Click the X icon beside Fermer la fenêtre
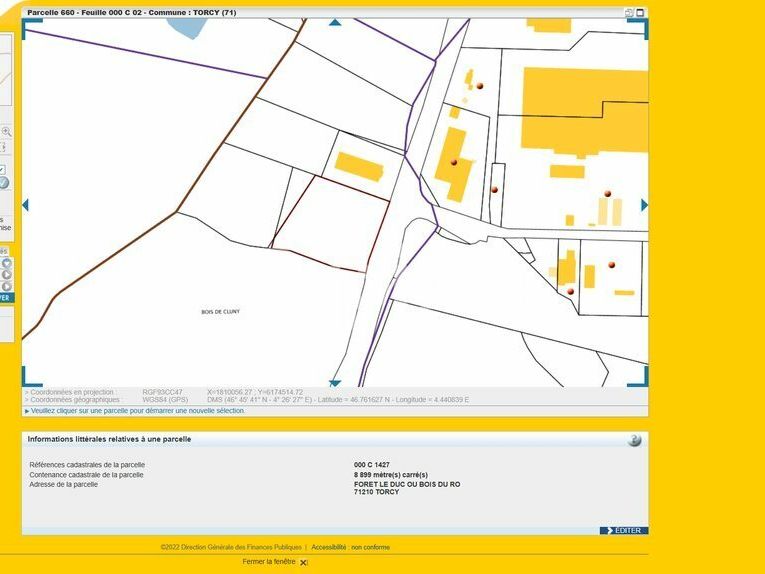Image resolution: width=765 pixels, height=574 pixels. pos(303,563)
